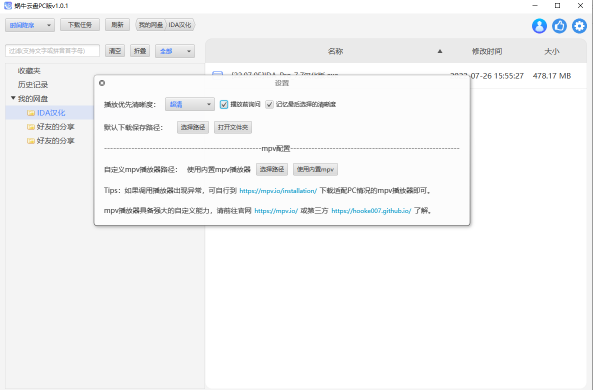Open the 全部 filter type dropdown
This screenshot has width=593, height=390.
coord(175,51)
